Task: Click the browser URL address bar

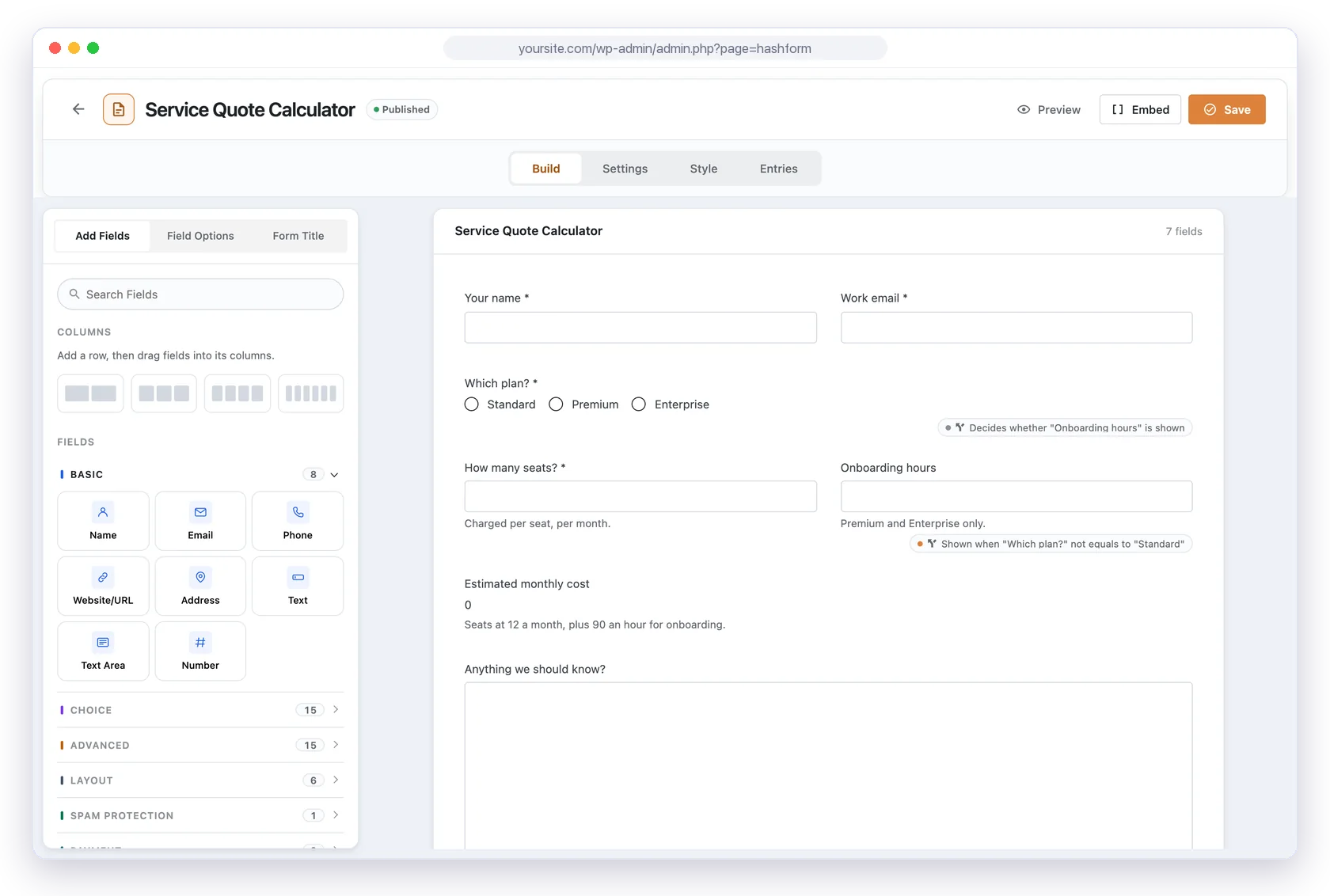Action: (665, 48)
